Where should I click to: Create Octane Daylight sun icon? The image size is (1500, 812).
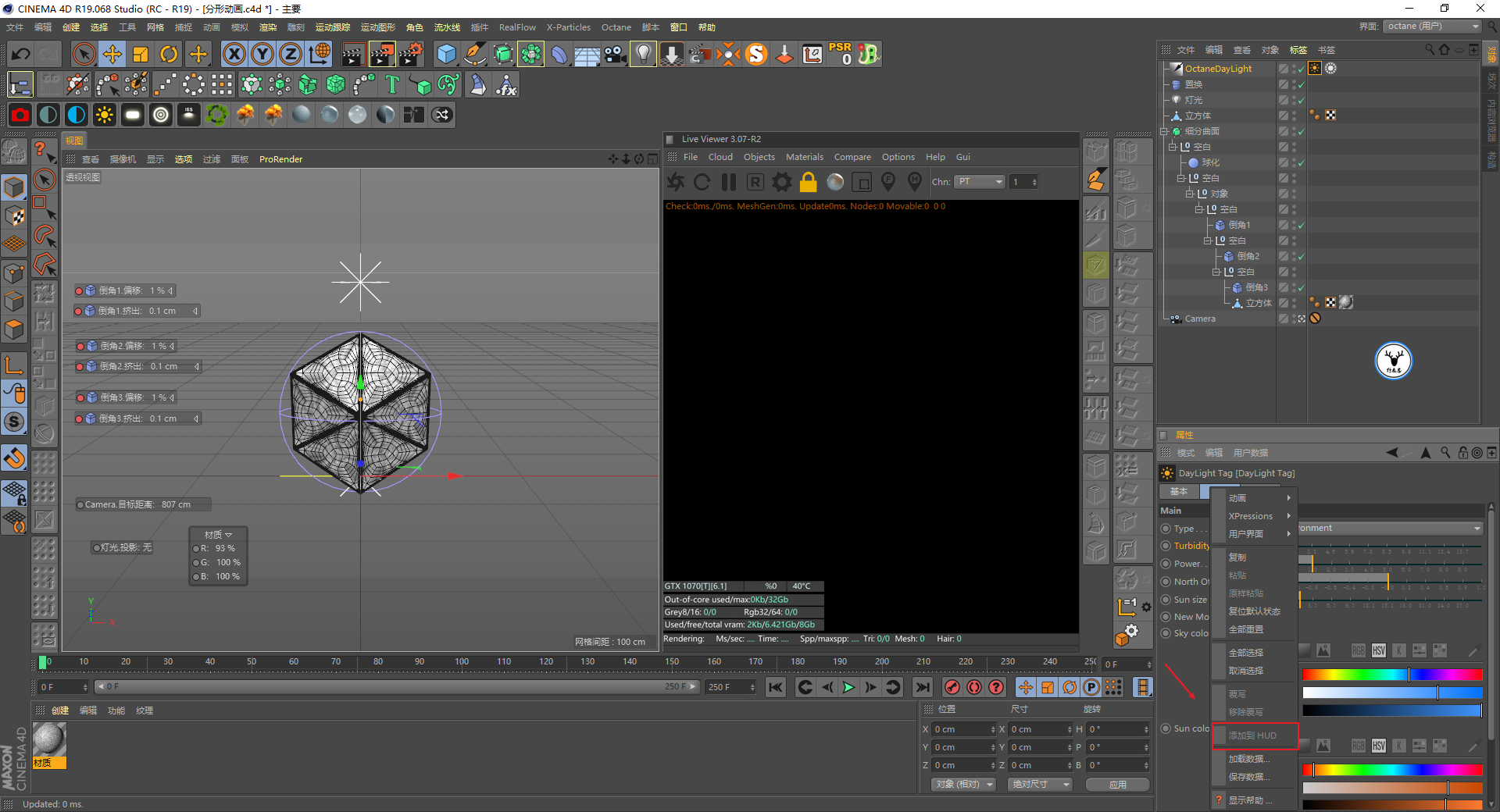click(104, 115)
